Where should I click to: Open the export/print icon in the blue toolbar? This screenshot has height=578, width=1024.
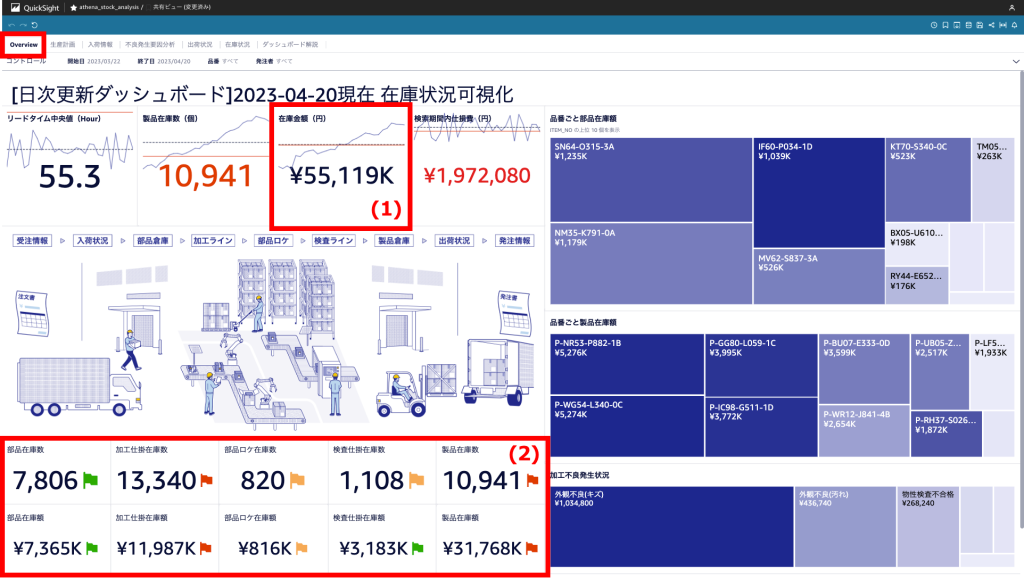957,25
